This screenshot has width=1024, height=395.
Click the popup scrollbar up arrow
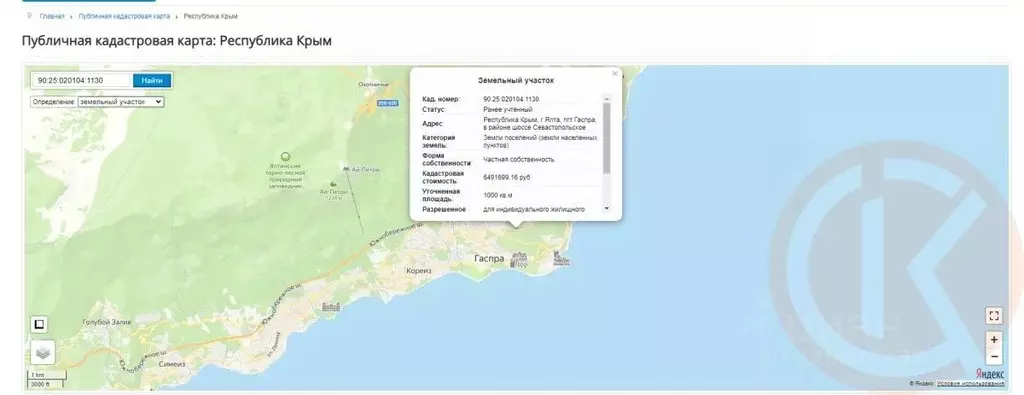click(x=607, y=99)
